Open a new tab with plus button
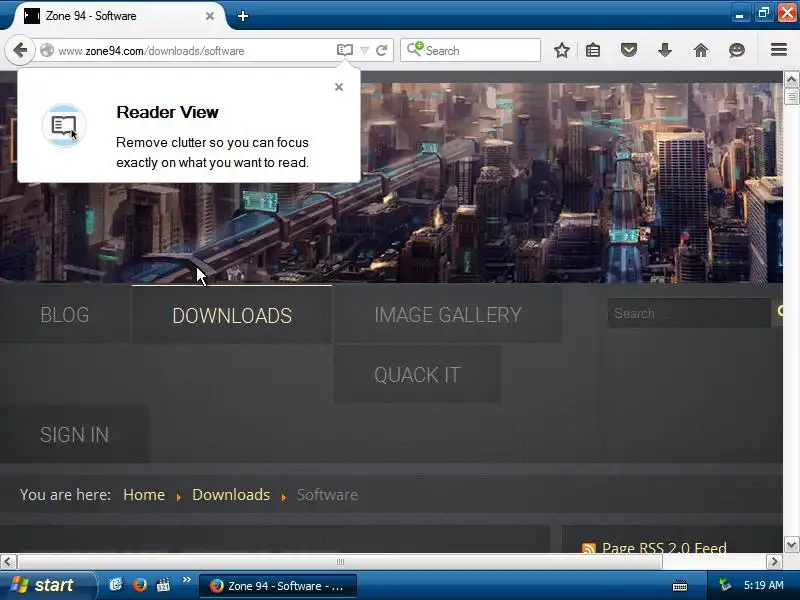Screen dimensions: 800x600 pos(243,16)
